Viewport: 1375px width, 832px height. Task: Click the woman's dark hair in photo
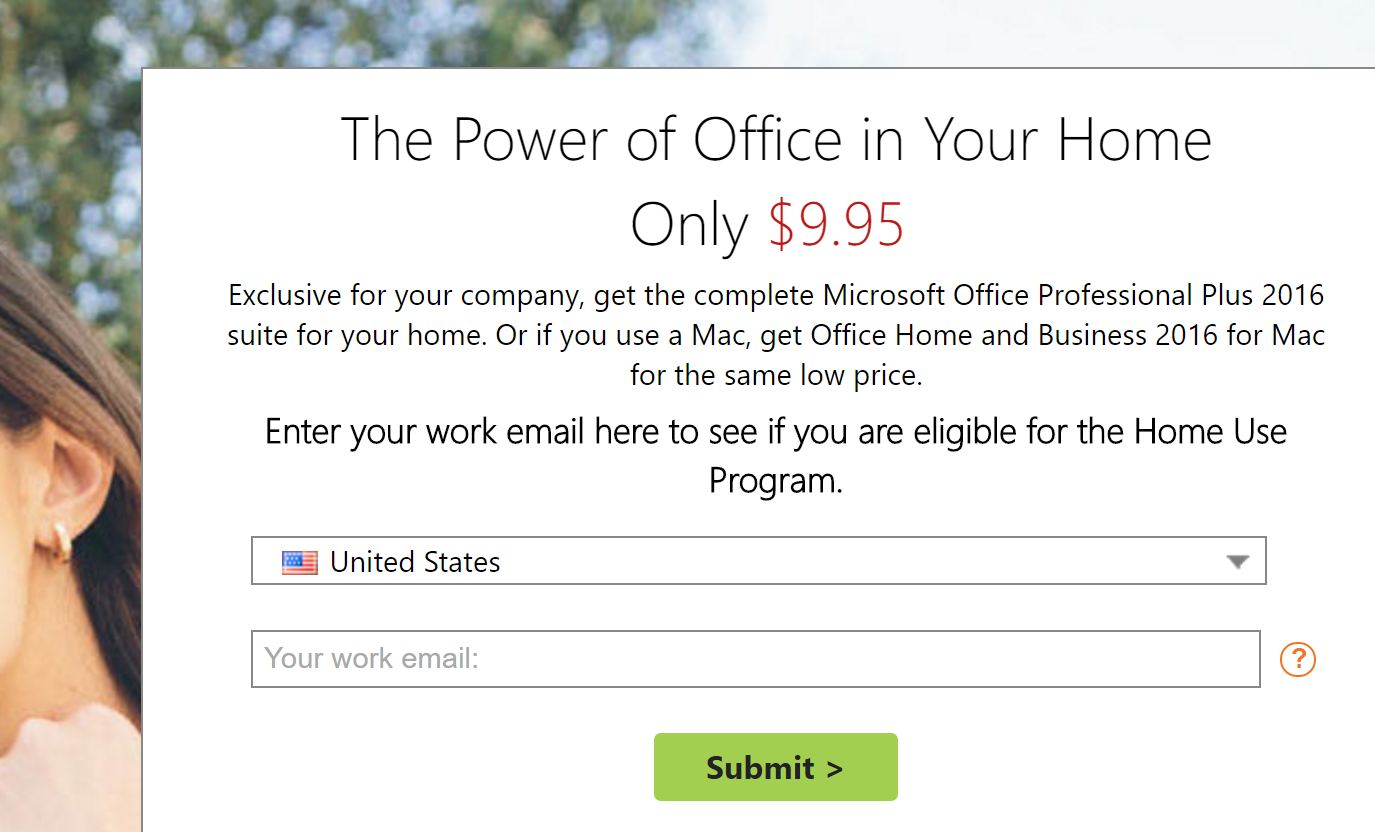click(60, 330)
